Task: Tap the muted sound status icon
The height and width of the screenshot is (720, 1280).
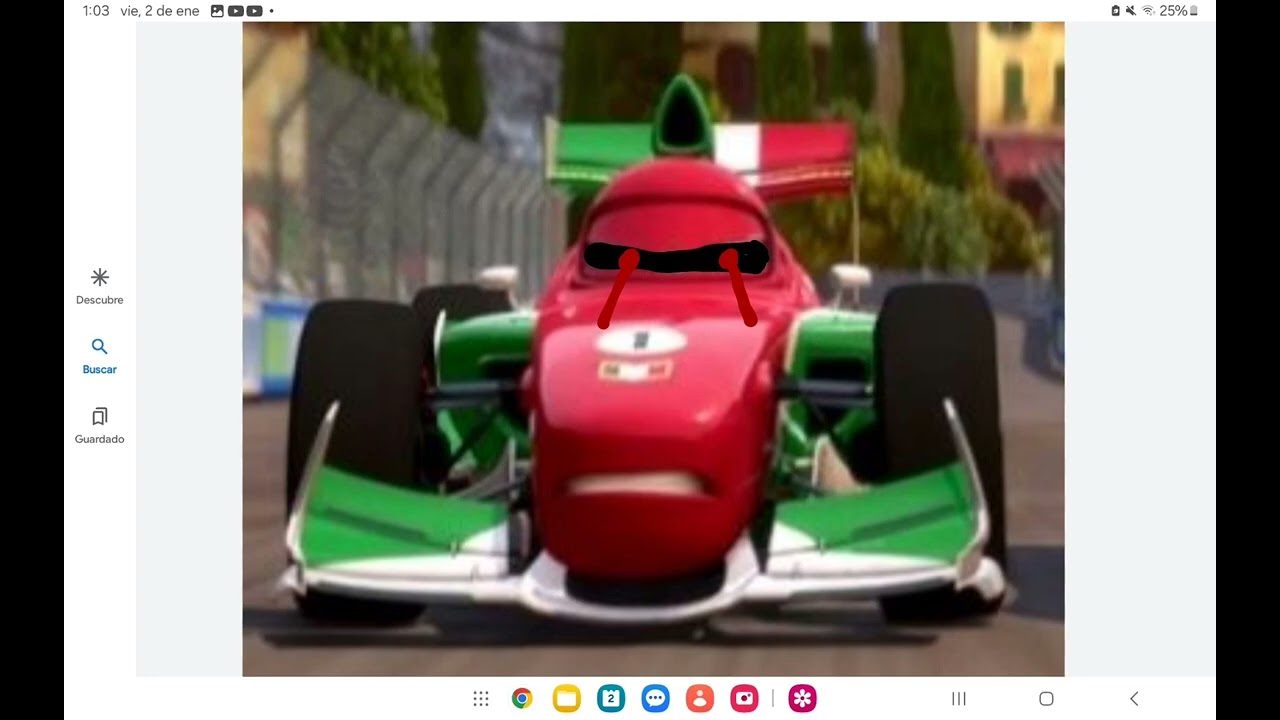Action: tap(1131, 11)
